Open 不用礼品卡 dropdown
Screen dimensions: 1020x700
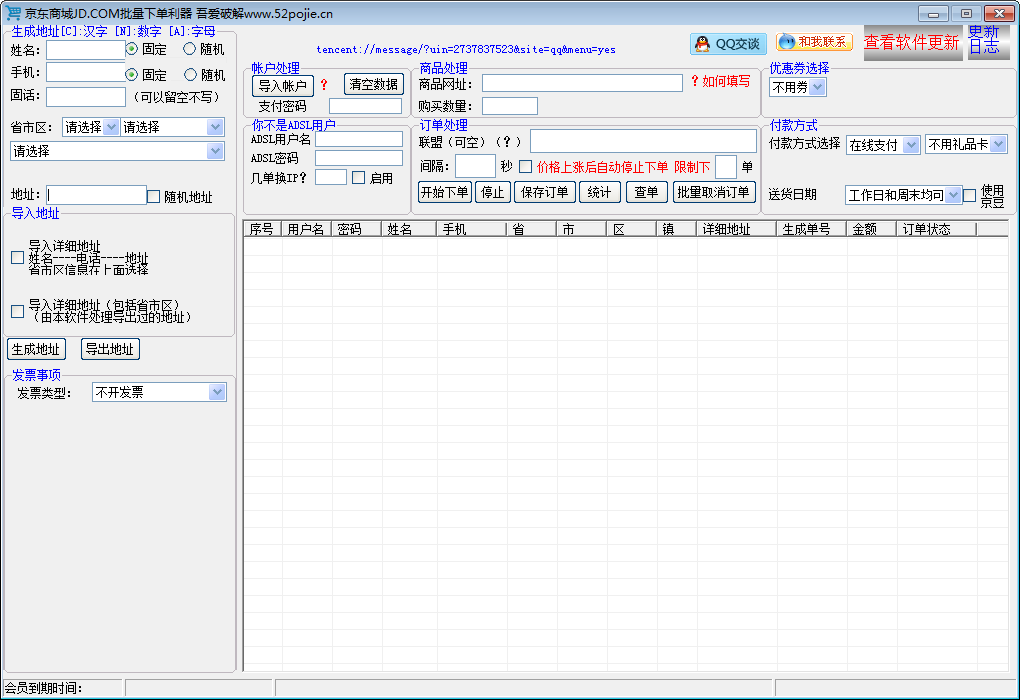point(967,144)
